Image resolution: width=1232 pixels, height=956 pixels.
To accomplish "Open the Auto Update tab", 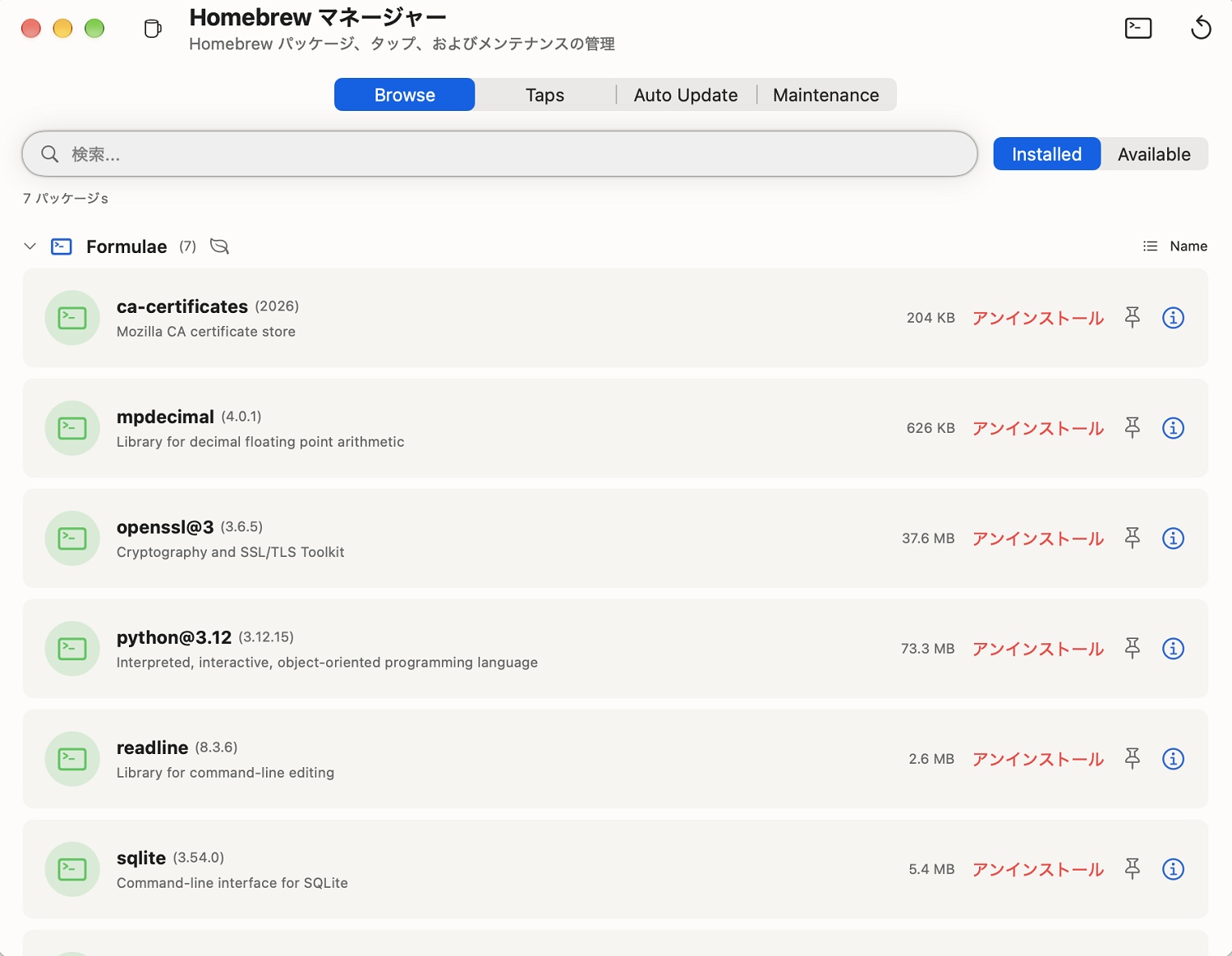I will pos(686,94).
